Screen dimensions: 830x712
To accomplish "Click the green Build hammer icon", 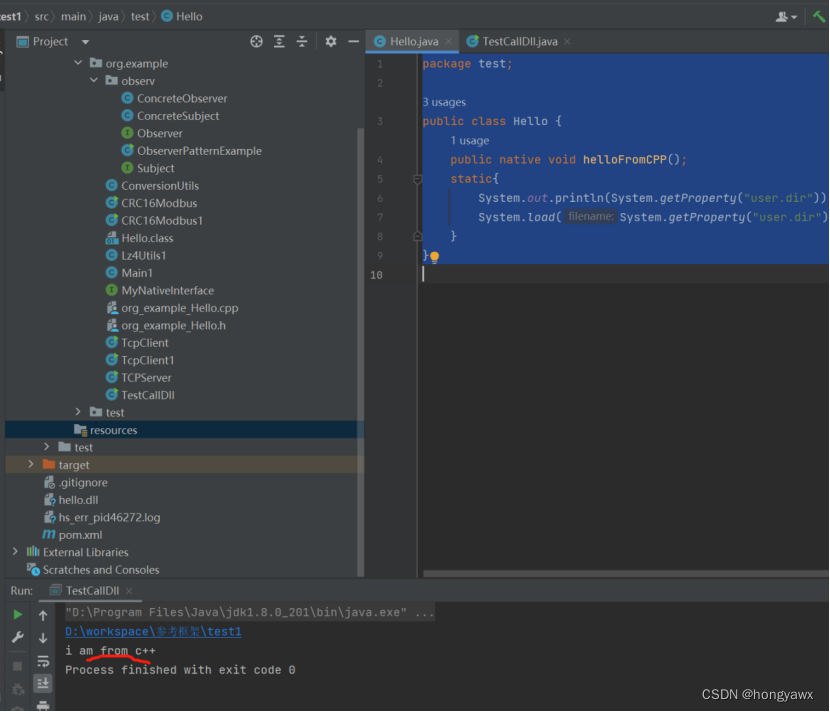I will [819, 16].
